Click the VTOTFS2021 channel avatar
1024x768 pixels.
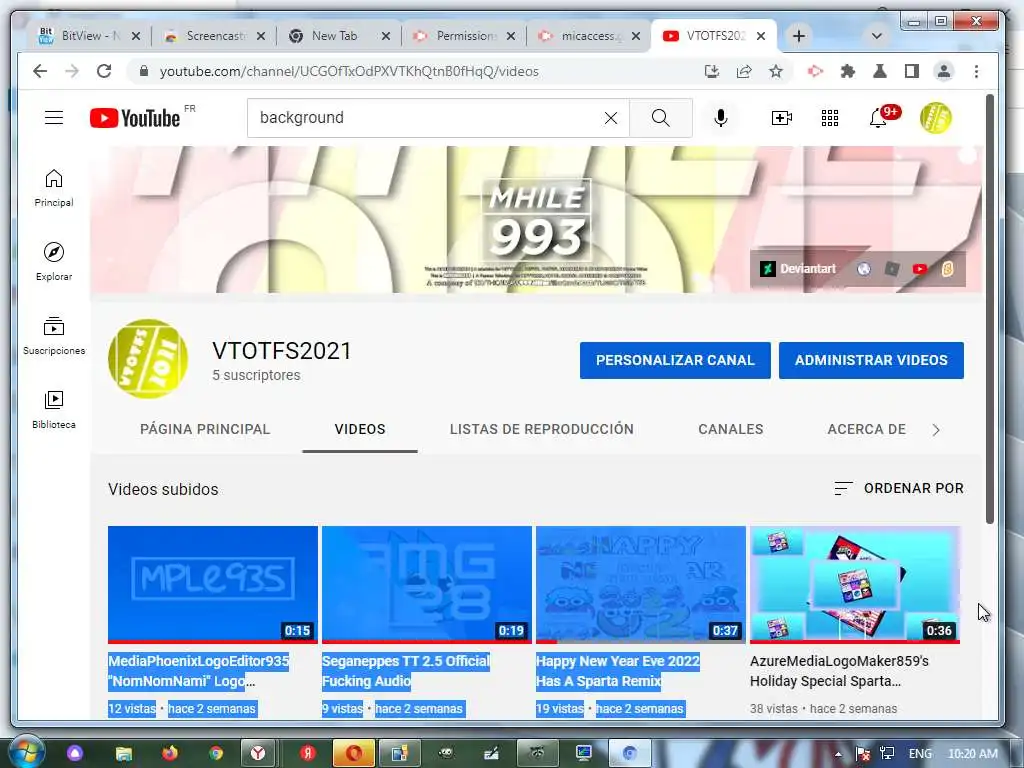click(x=148, y=359)
